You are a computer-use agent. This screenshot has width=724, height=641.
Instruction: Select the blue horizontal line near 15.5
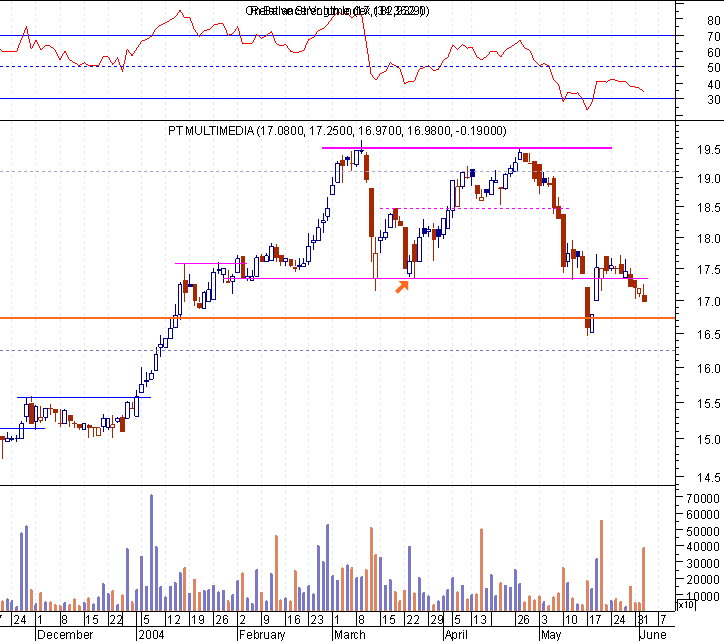coord(84,397)
